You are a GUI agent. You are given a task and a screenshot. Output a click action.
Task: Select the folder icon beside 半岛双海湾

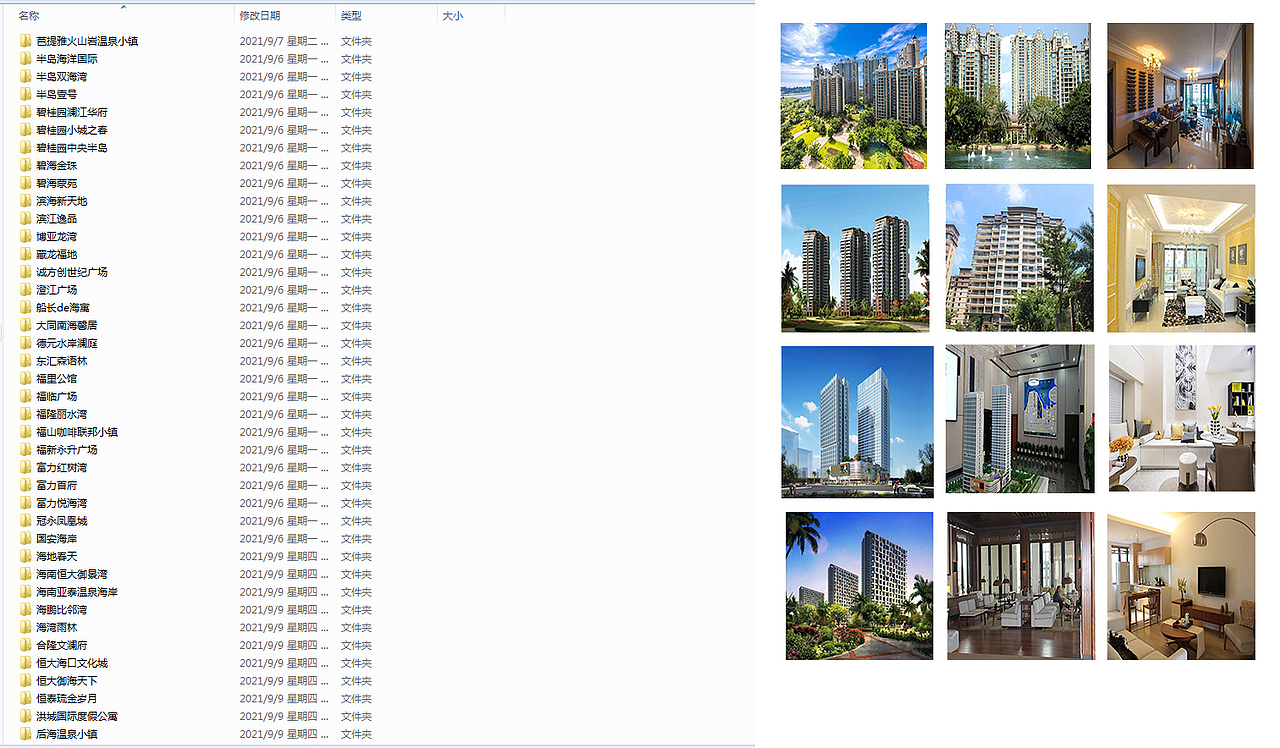[x=26, y=77]
